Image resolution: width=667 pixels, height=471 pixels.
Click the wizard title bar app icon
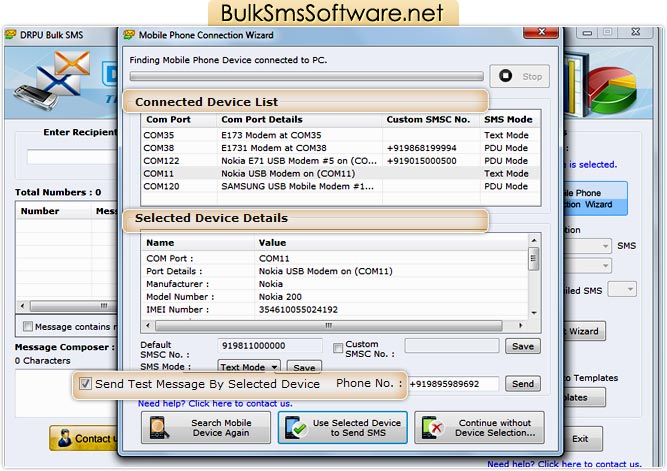(129, 35)
